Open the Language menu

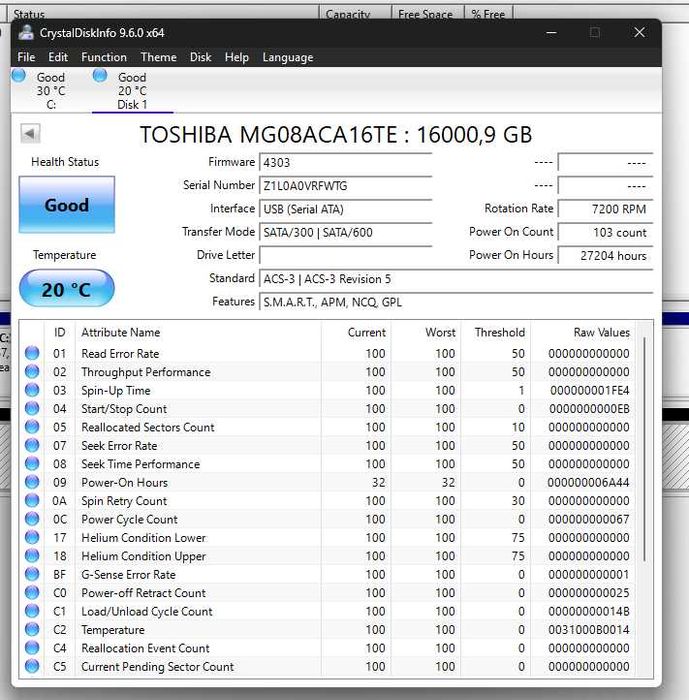pyautogui.click(x=288, y=57)
